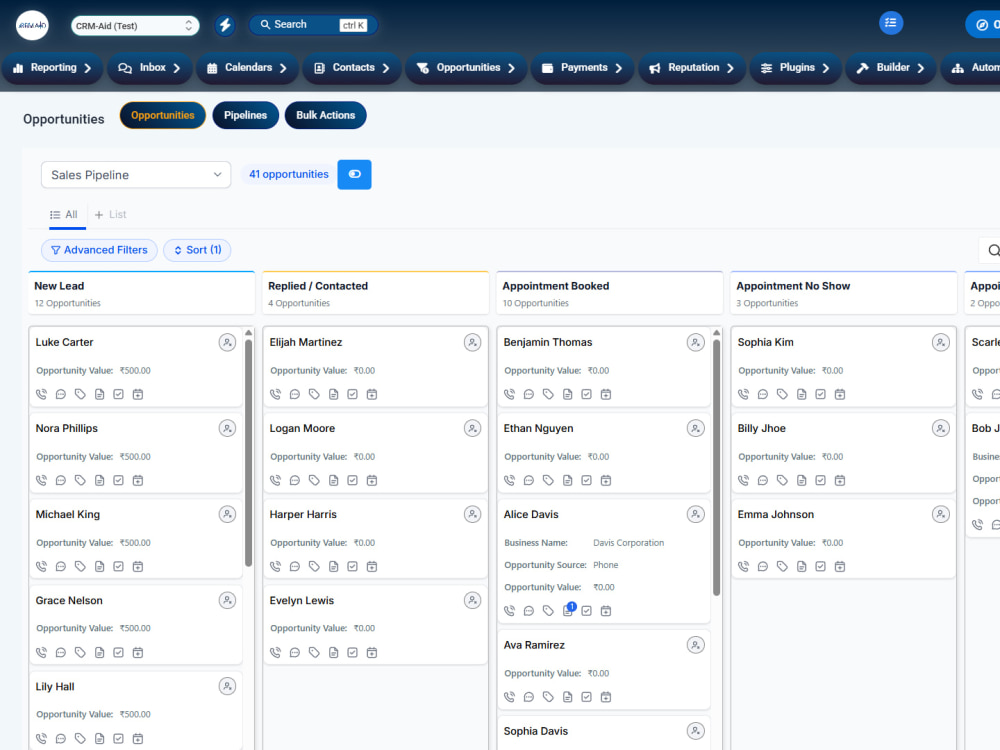This screenshot has width=1000, height=750.
Task: Open the Bulk Actions tab
Action: pyautogui.click(x=325, y=115)
